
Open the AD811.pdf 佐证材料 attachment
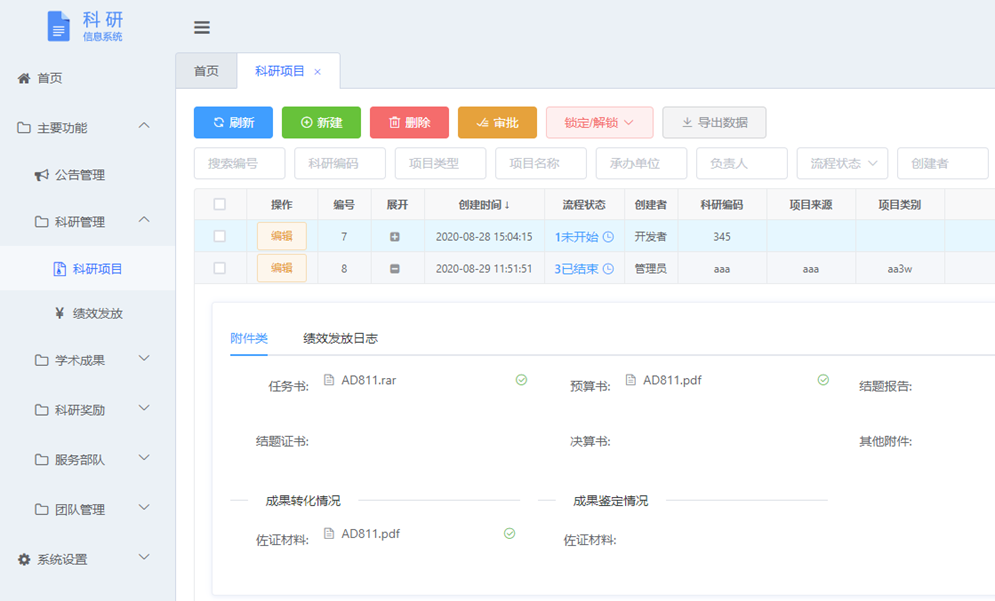pyautogui.click(x=371, y=534)
